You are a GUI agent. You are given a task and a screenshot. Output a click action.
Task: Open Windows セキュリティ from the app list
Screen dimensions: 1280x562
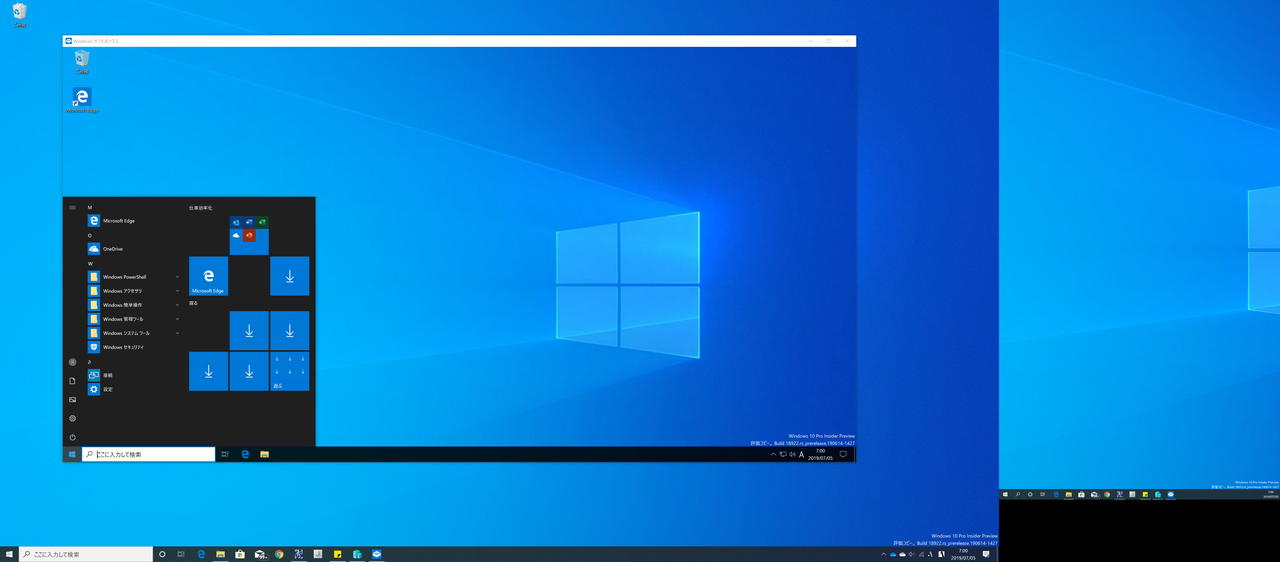(x=134, y=347)
